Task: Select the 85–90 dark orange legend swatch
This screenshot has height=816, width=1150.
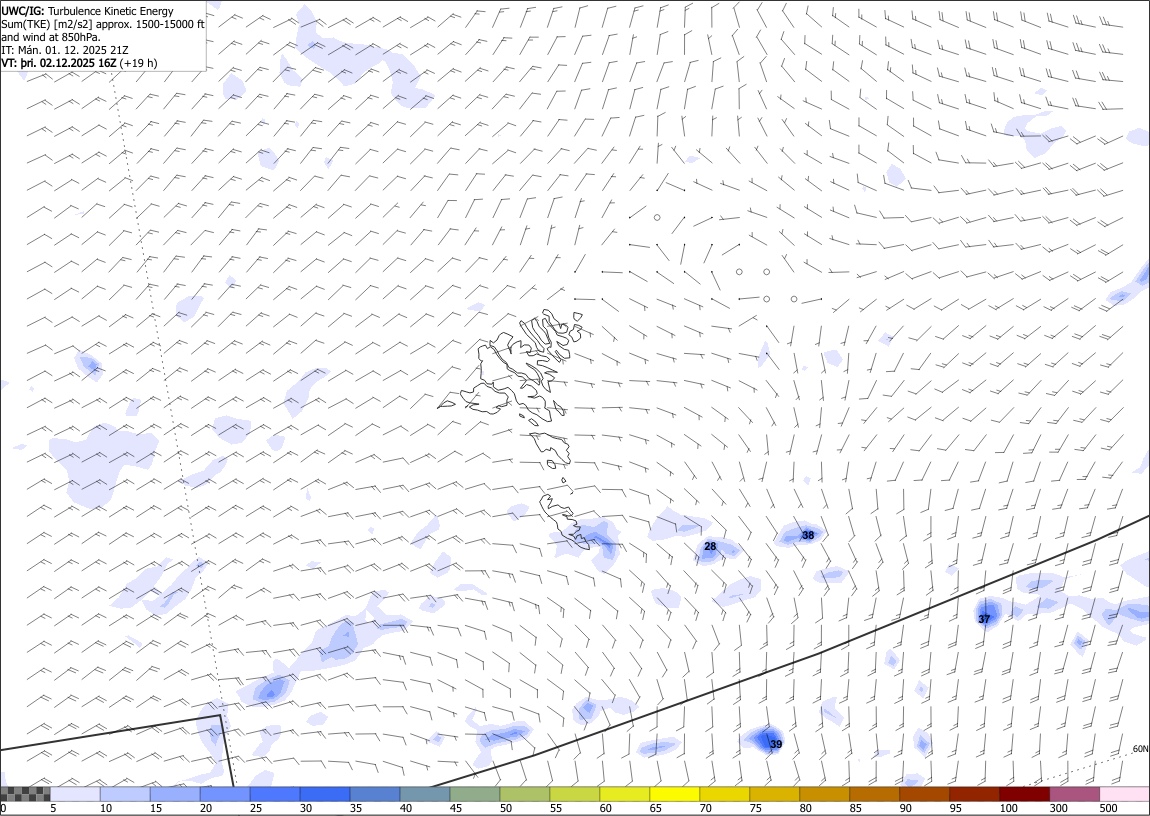Action: pyautogui.click(x=874, y=794)
